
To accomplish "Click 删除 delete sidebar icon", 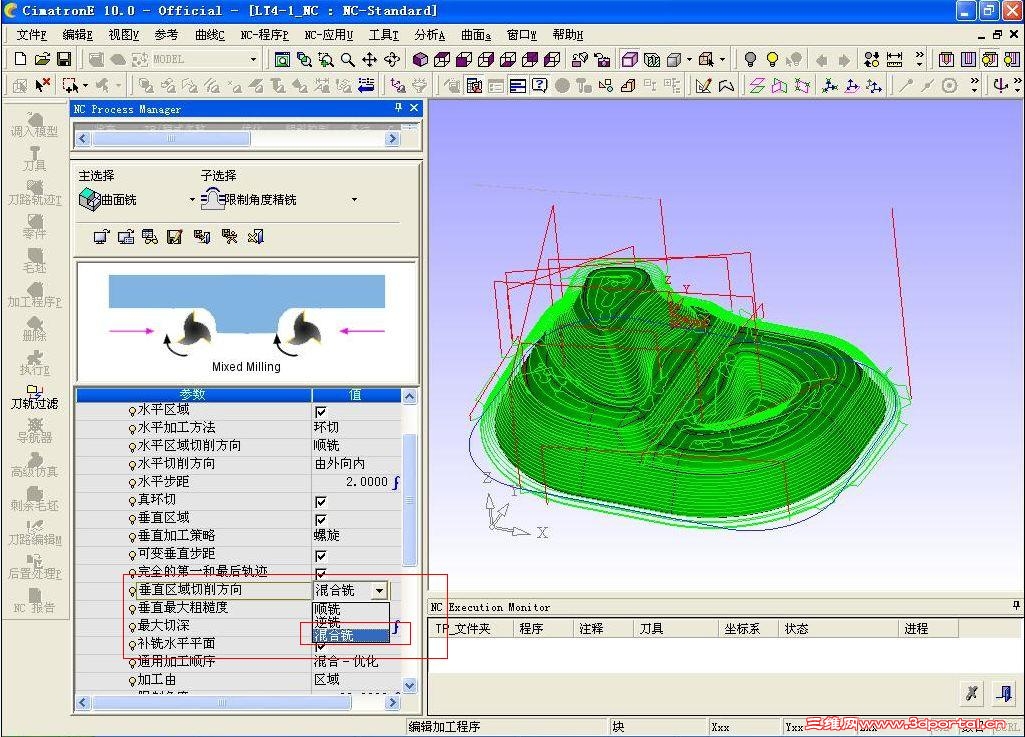I will [x=35, y=328].
